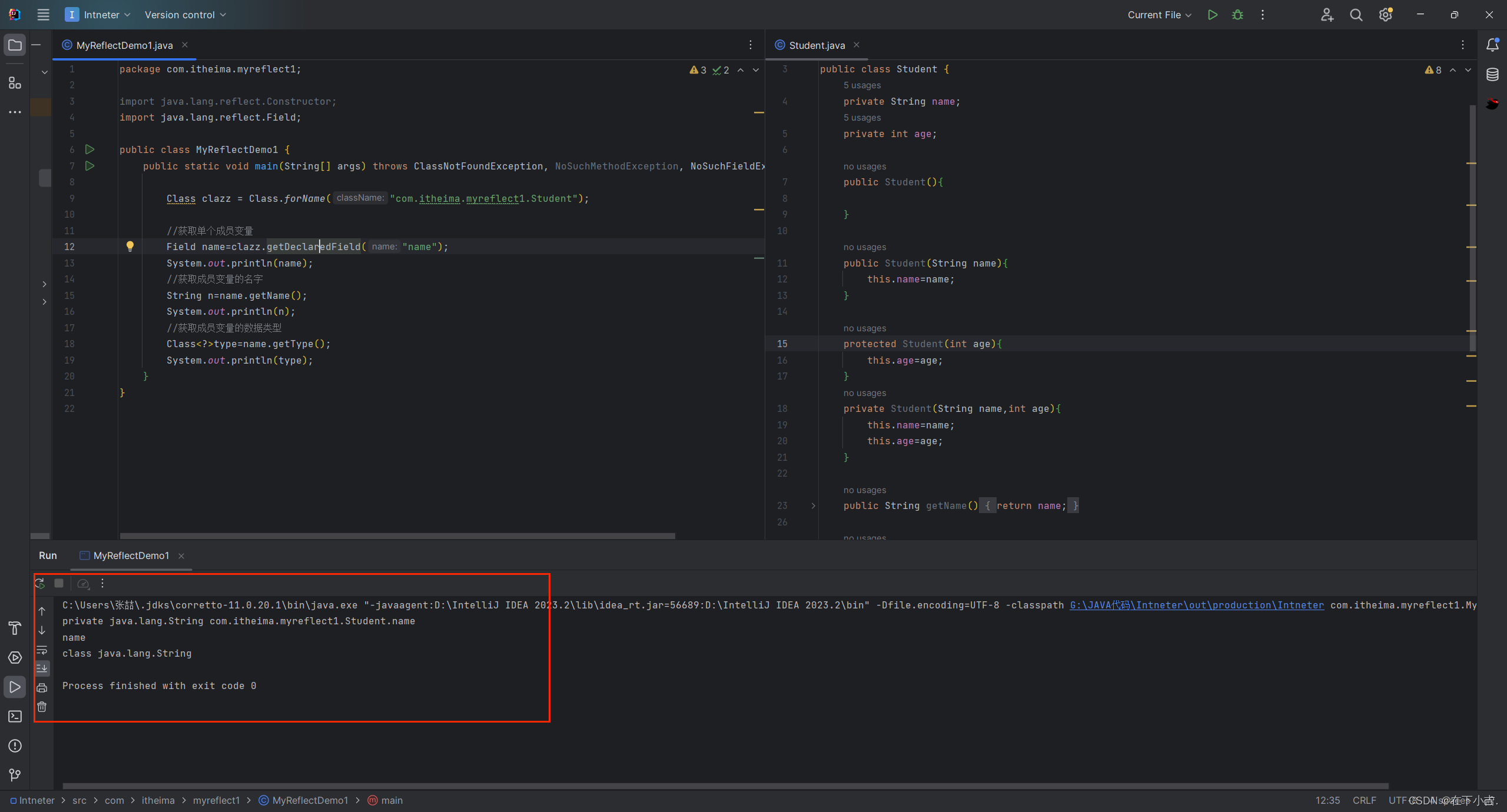The width and height of the screenshot is (1507, 812).
Task: Open the 8 warnings widget in Student.java
Action: point(1433,70)
